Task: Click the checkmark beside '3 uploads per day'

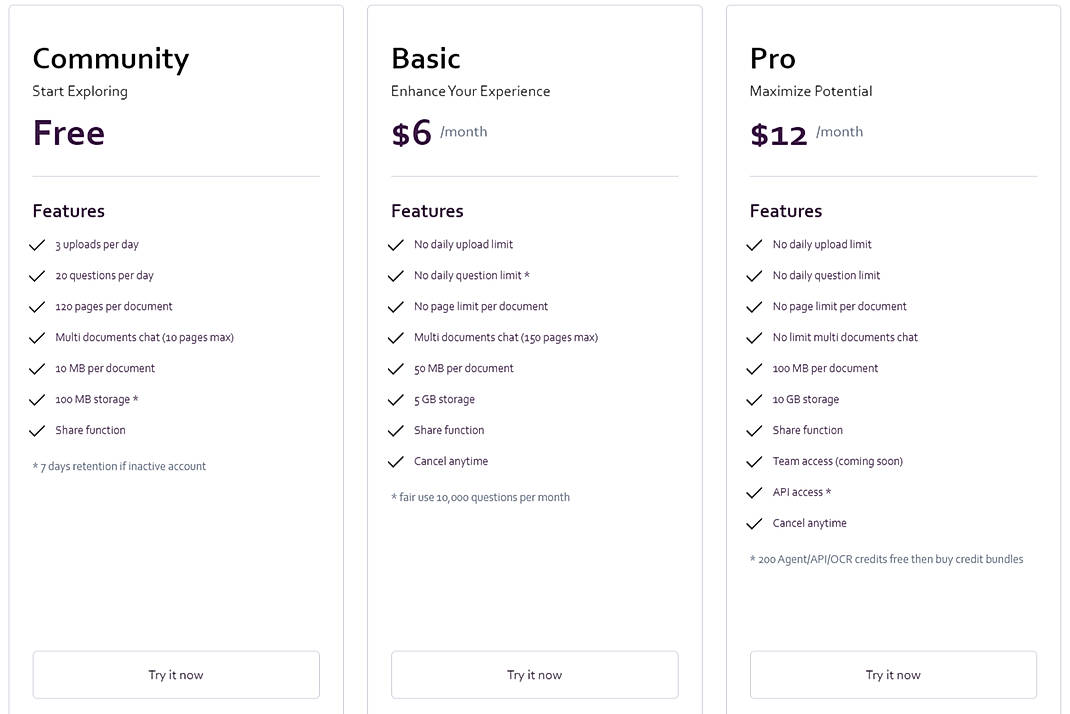Action: pos(37,244)
